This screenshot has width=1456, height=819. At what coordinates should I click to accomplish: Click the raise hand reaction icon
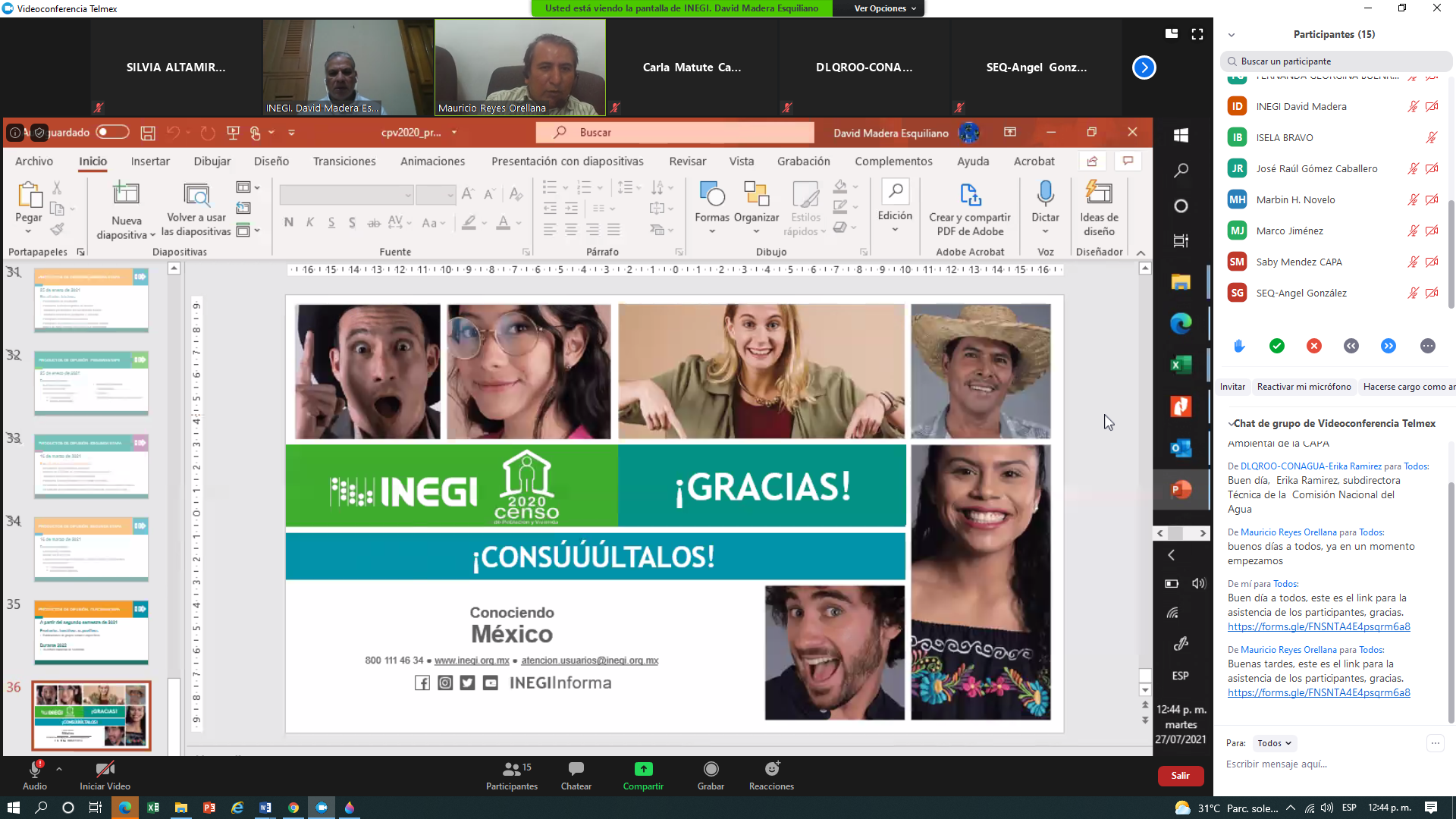pos(1239,346)
